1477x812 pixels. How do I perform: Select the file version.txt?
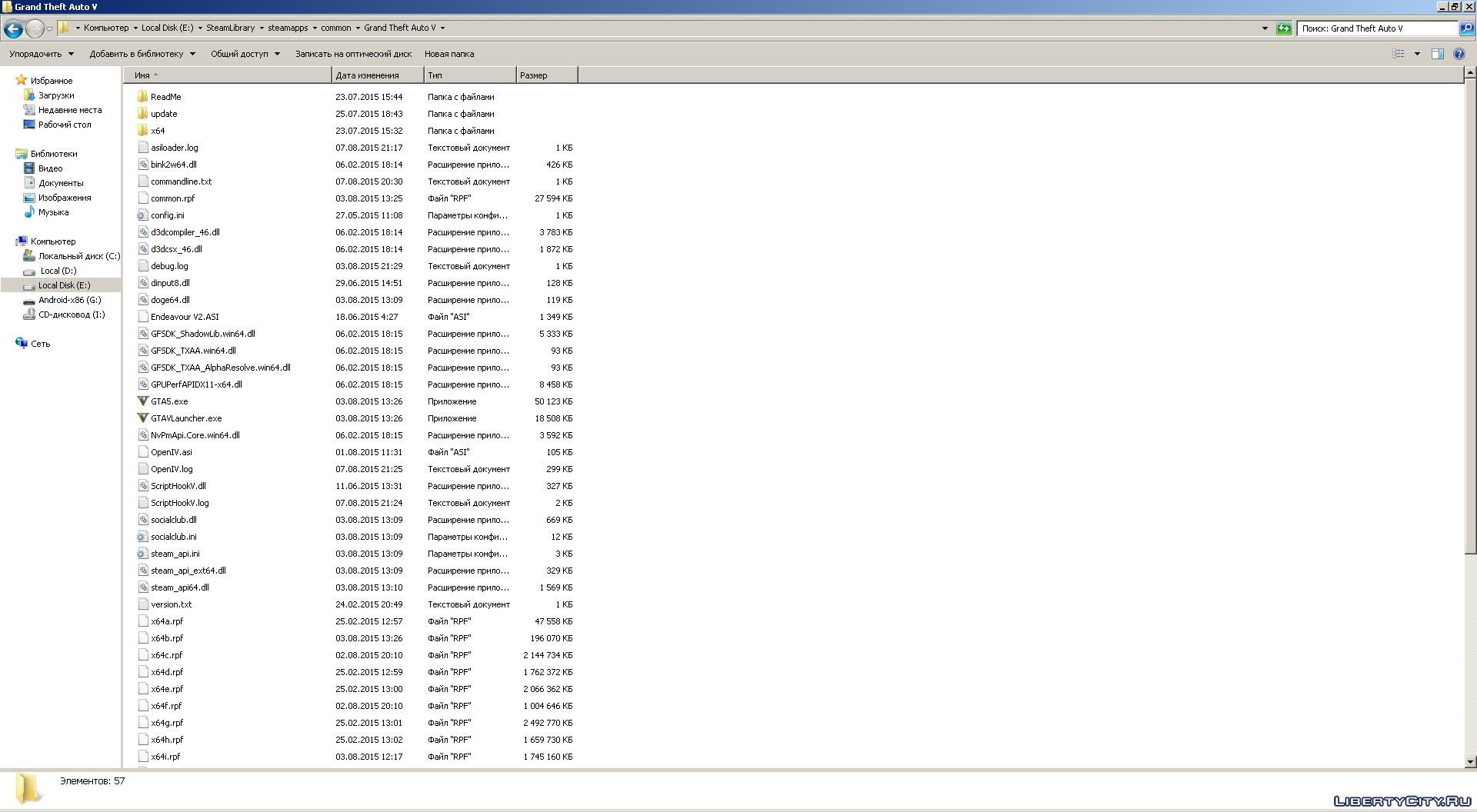pyautogui.click(x=172, y=604)
